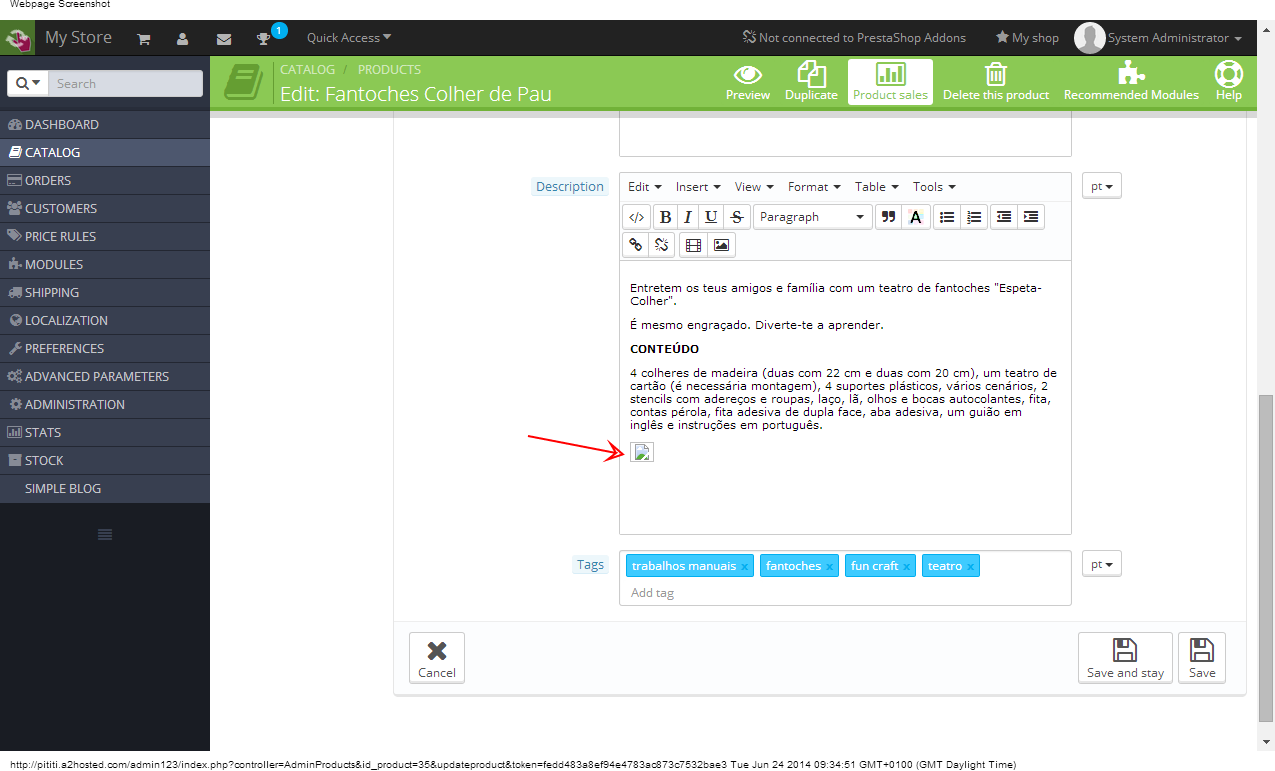Click the Duplicate product icon
This screenshot has width=1275, height=771.
pyautogui.click(x=811, y=82)
